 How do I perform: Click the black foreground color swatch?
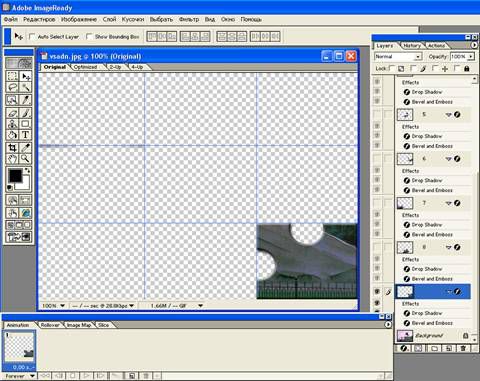15,175
